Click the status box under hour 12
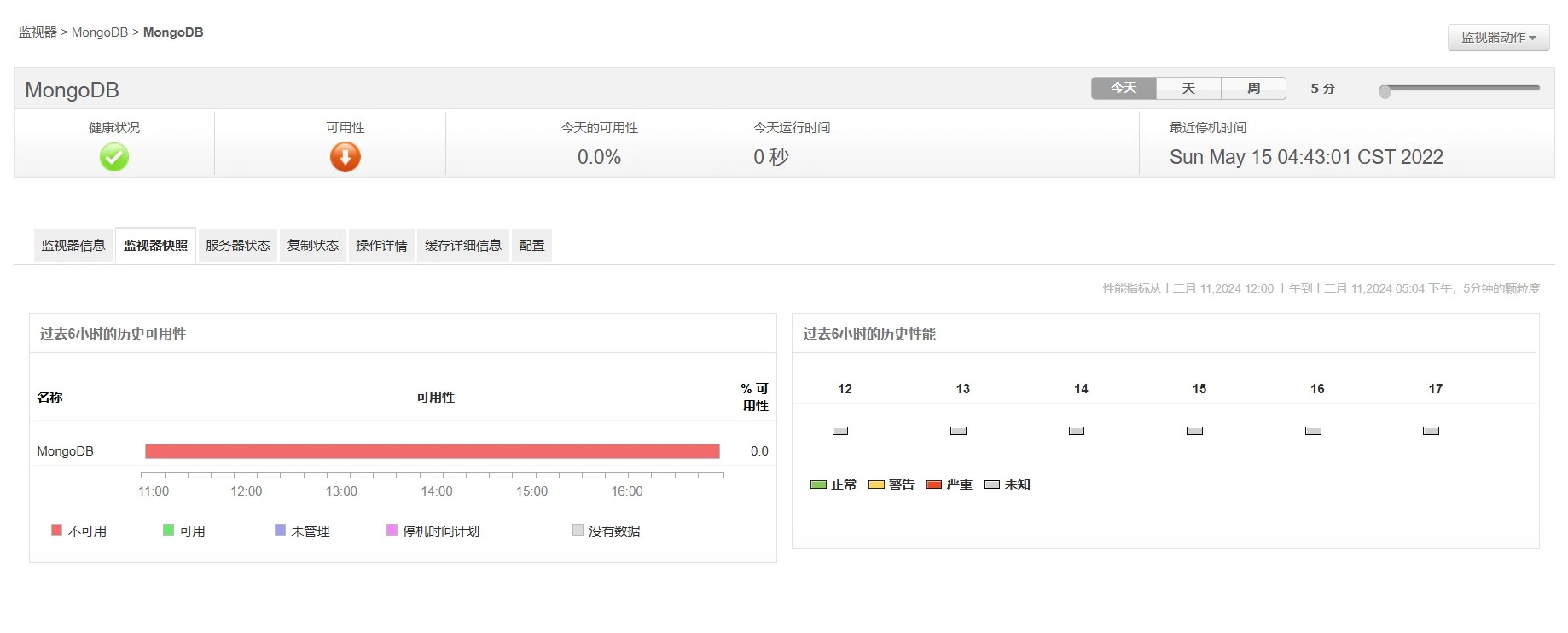The width and height of the screenshot is (1568, 633). point(840,431)
